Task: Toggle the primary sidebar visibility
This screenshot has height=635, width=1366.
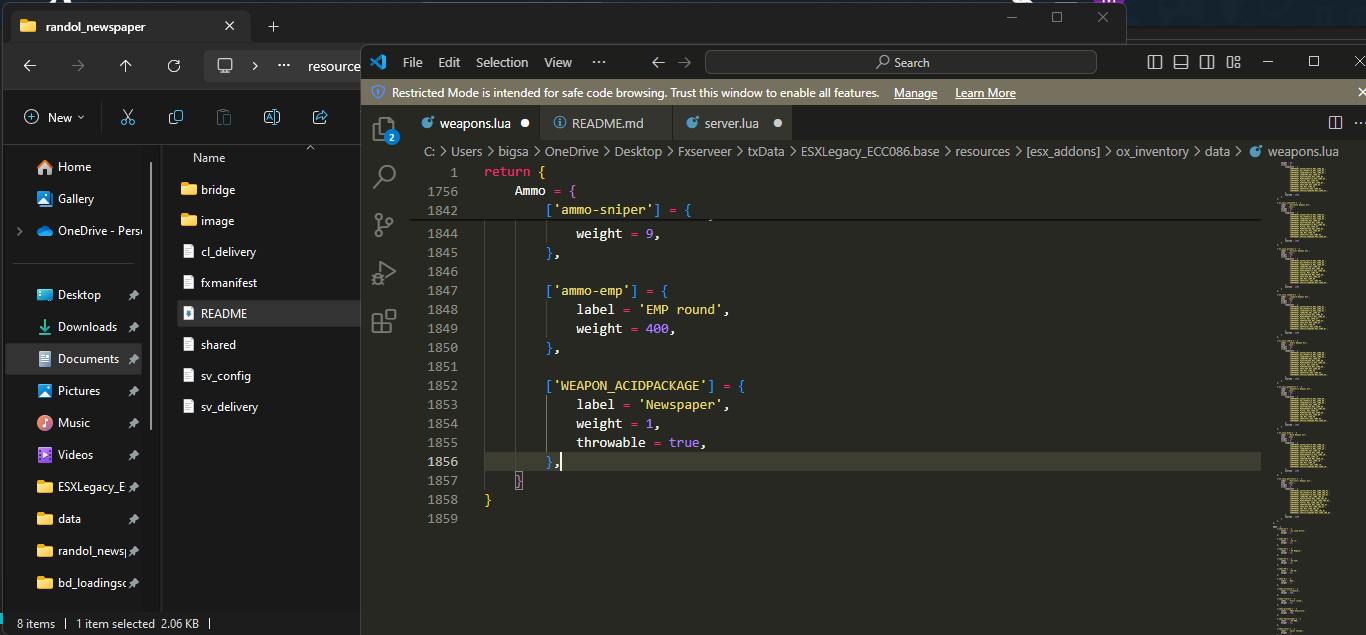Action: pos(1154,61)
